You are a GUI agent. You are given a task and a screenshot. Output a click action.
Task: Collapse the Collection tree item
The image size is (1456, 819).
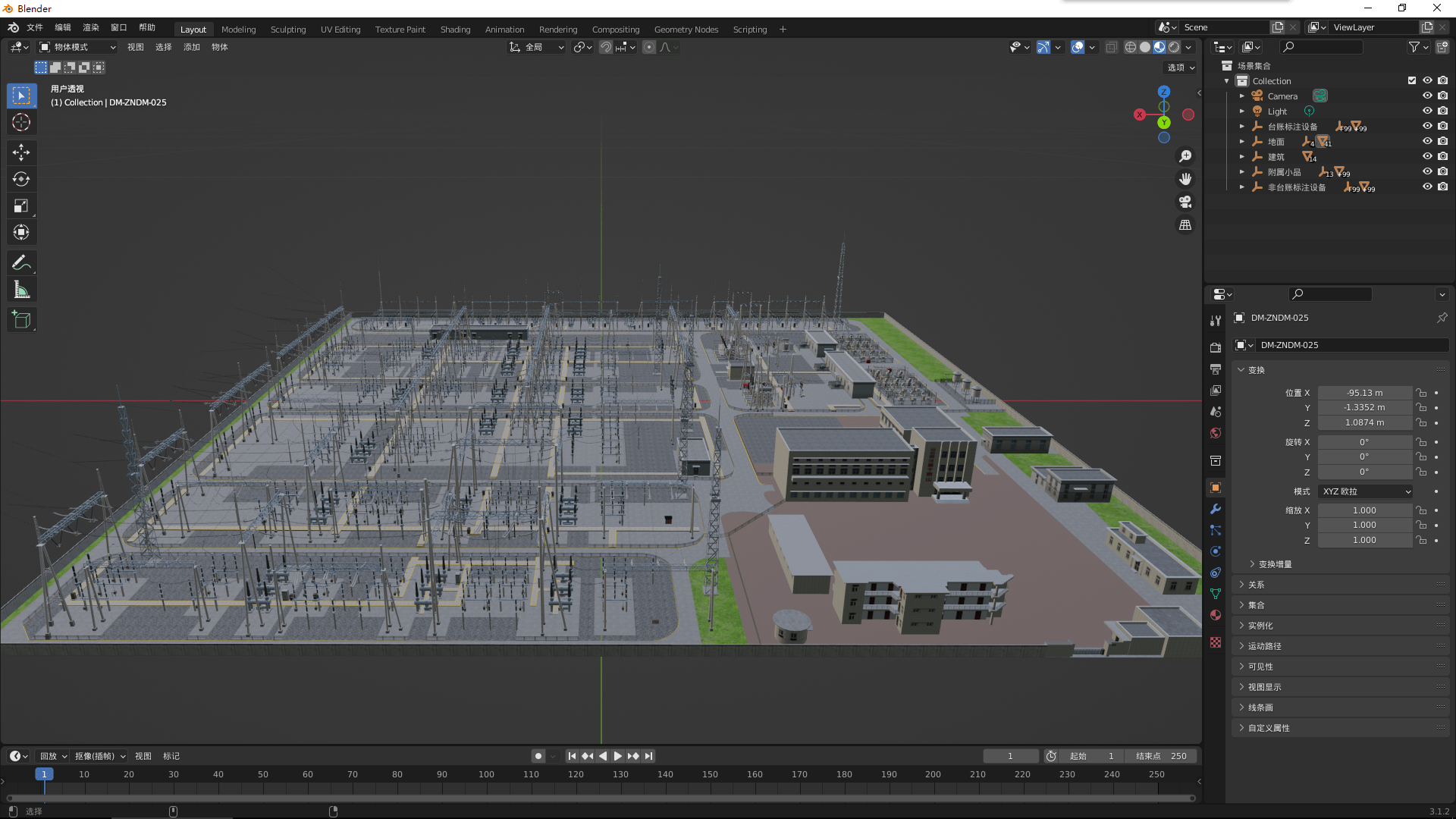tap(1226, 81)
